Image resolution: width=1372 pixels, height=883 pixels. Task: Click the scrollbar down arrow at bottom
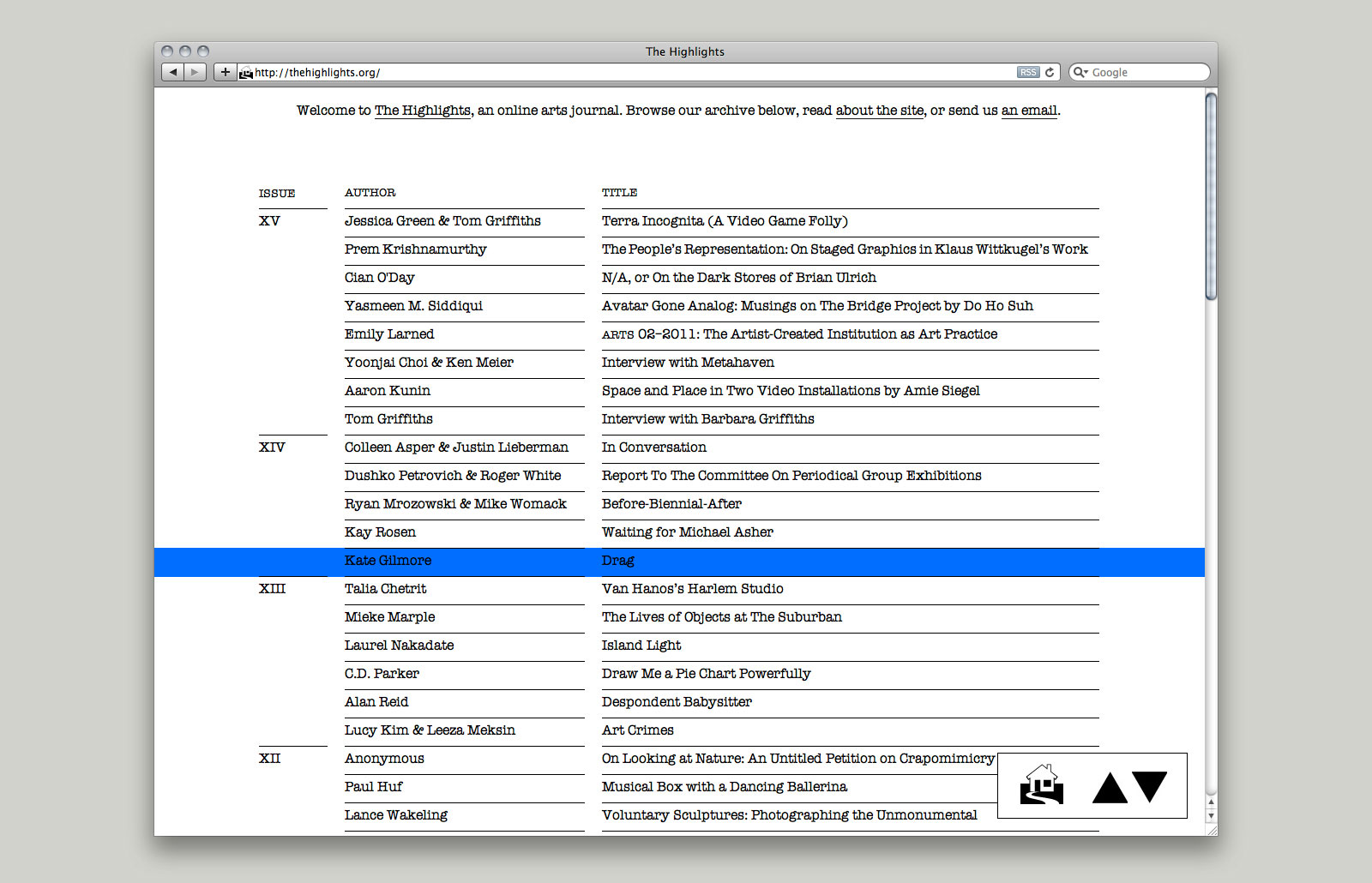(1211, 816)
